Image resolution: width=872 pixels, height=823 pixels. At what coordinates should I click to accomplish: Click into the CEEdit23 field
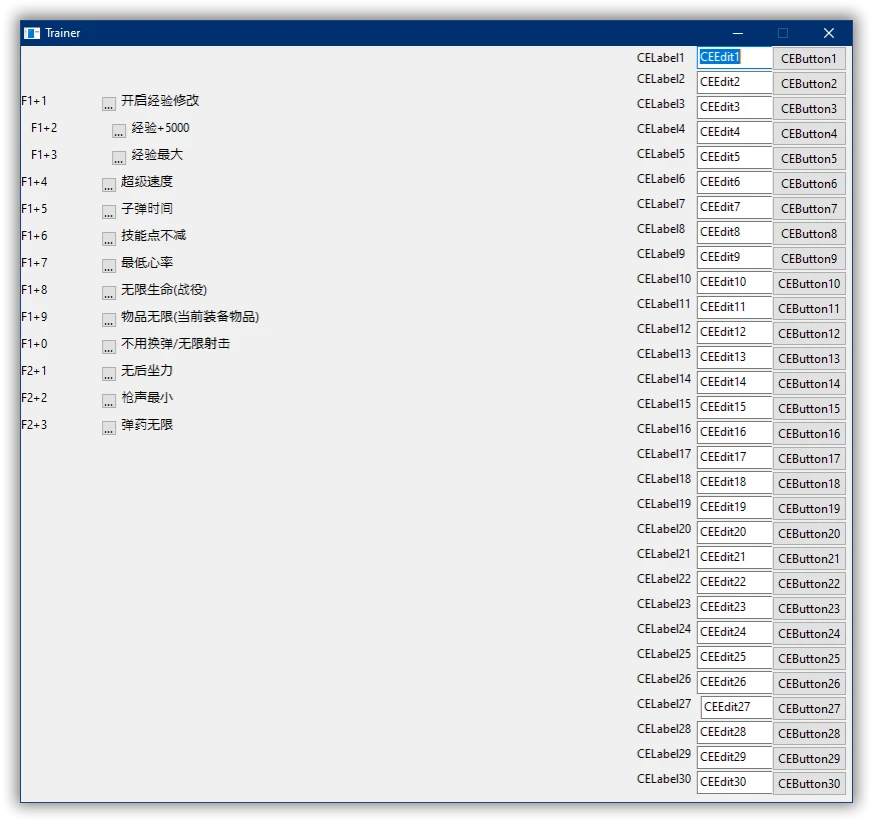coord(734,608)
